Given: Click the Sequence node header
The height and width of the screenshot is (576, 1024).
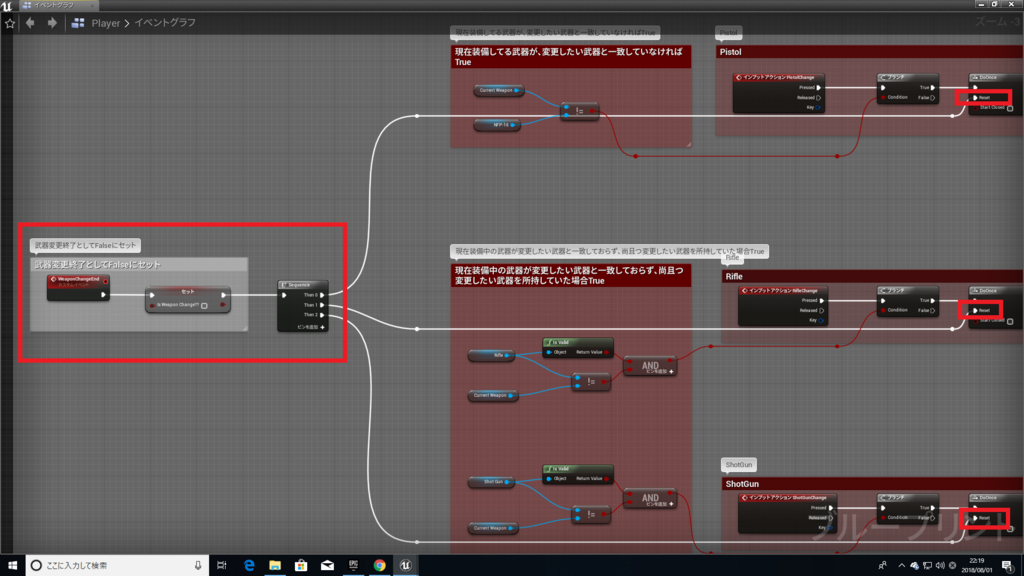Looking at the screenshot, I should 302,285.
